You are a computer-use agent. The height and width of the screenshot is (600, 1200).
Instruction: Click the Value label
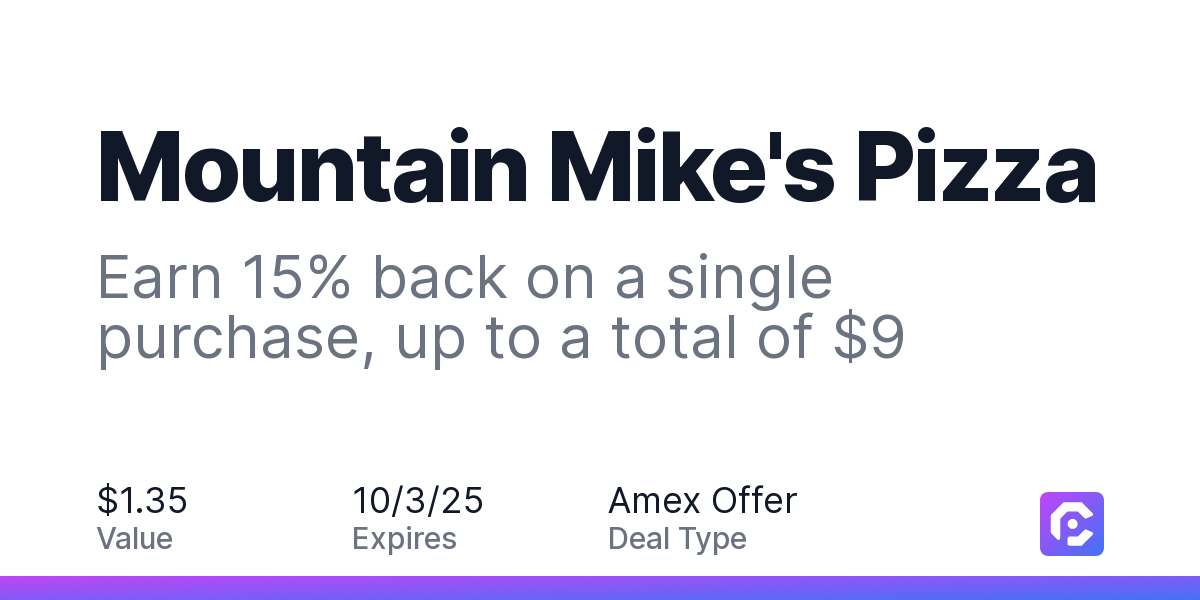tap(135, 539)
